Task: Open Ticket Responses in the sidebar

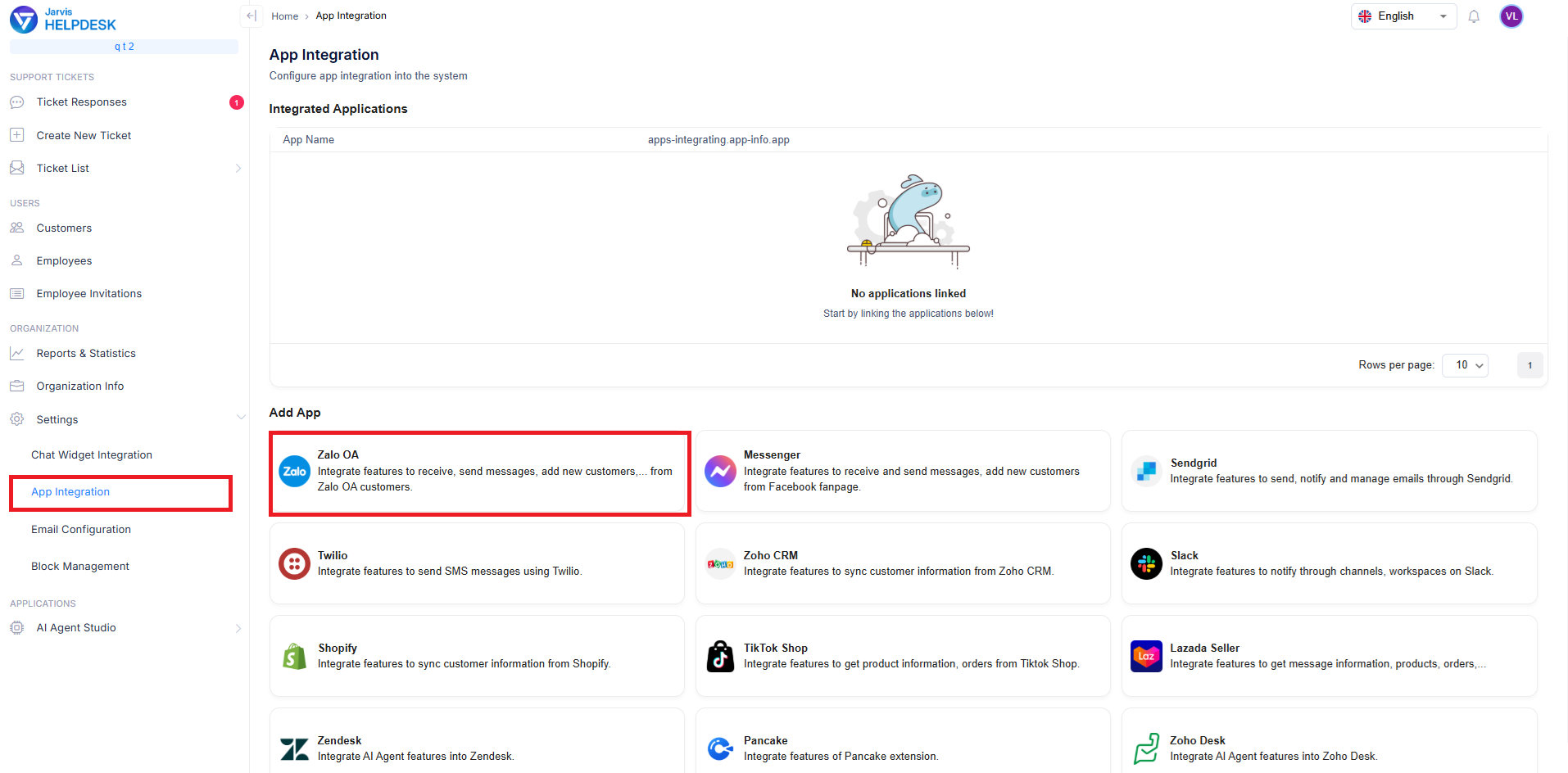Action: click(82, 102)
